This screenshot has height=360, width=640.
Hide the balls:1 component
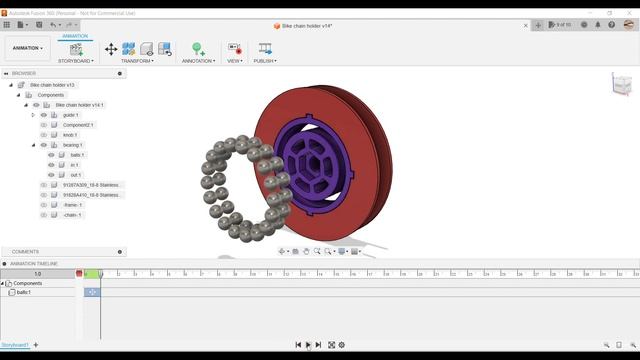tap(51, 155)
